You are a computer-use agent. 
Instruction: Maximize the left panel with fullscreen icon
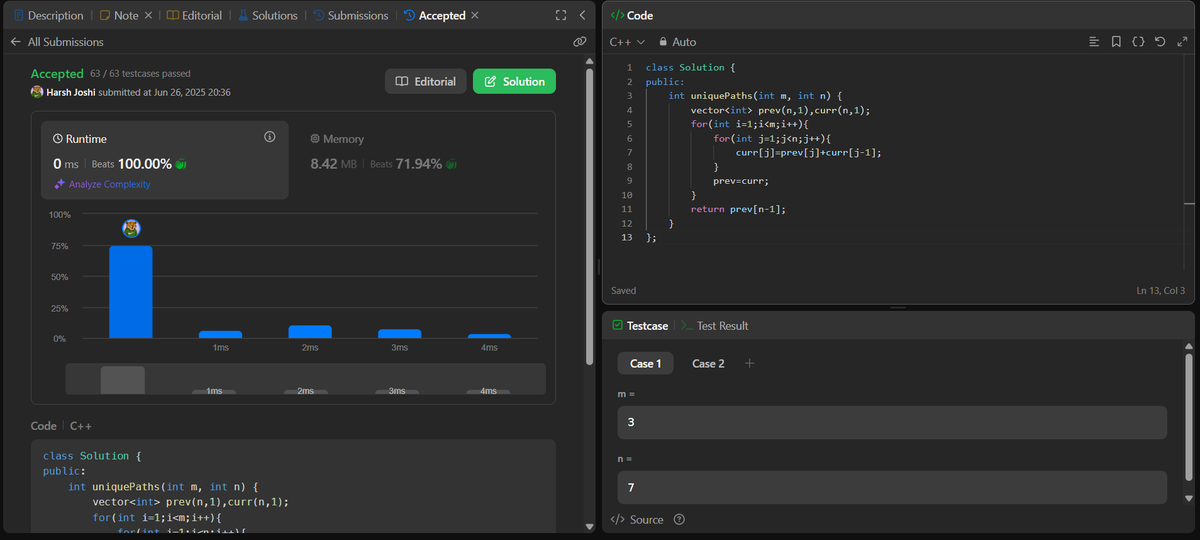(561, 16)
